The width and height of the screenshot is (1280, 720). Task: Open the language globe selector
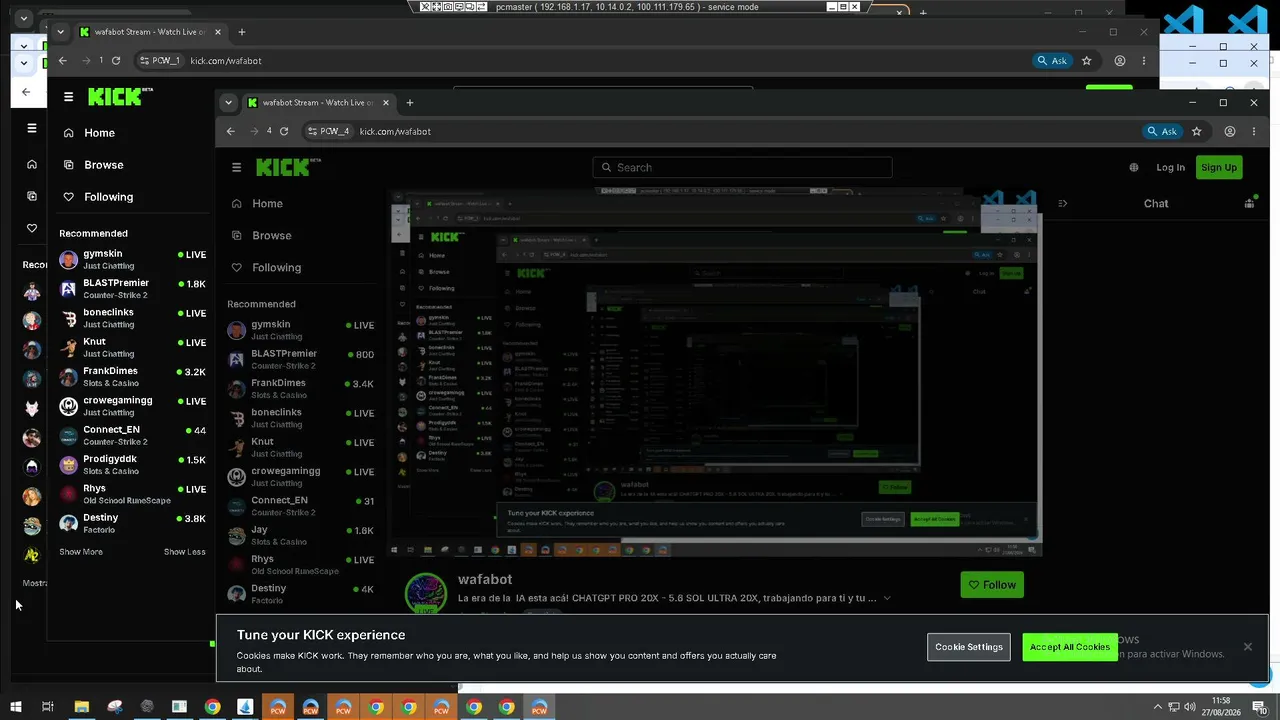(x=1133, y=167)
